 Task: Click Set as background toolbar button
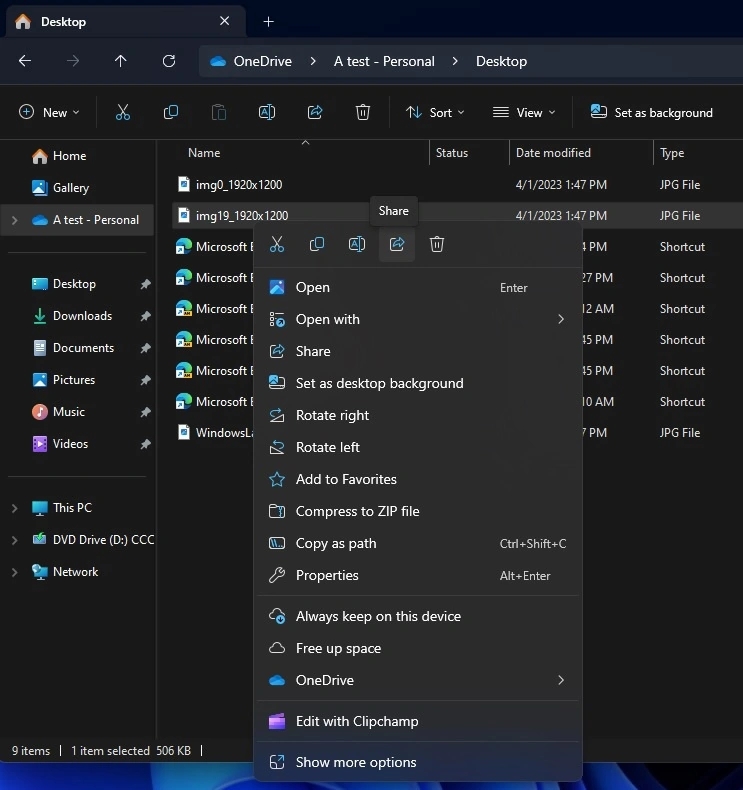click(652, 113)
